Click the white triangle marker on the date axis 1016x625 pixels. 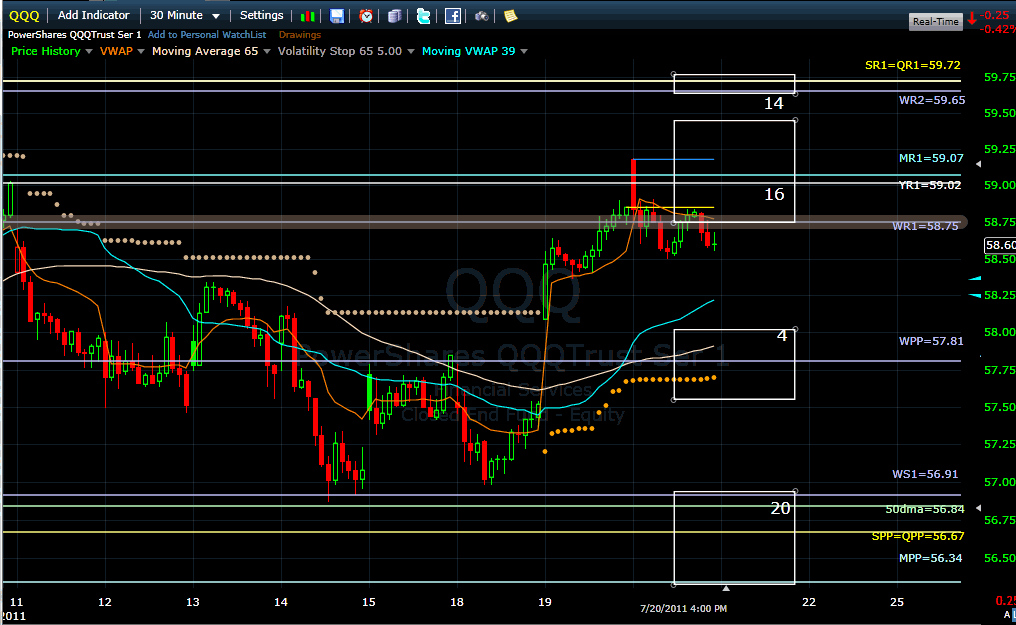(726, 588)
